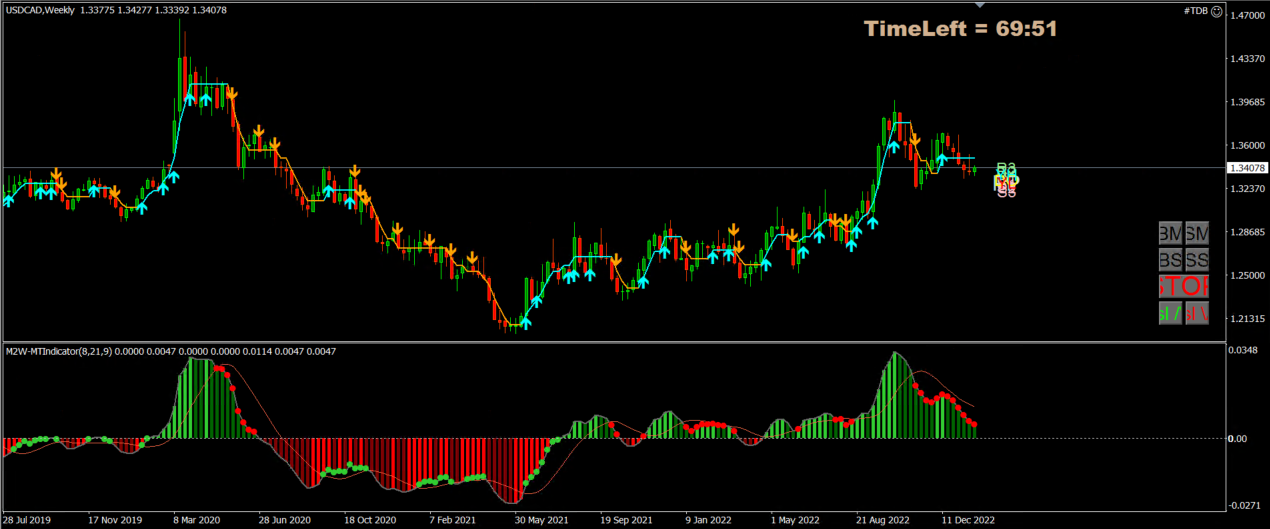
Task: Click the SS trade button
Action: pos(1197,260)
